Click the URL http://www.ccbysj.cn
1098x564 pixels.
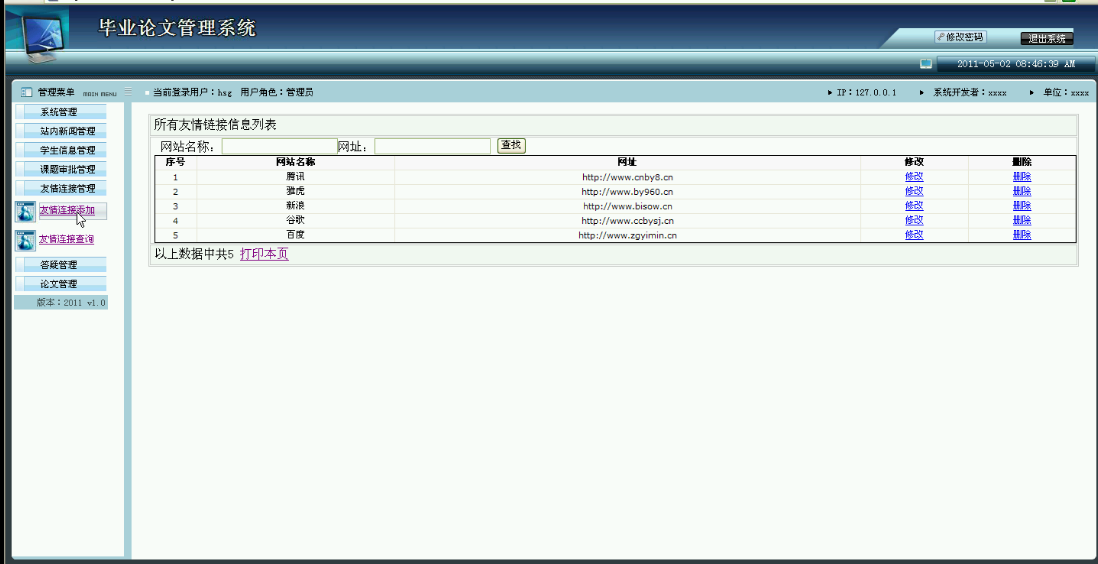pos(627,221)
